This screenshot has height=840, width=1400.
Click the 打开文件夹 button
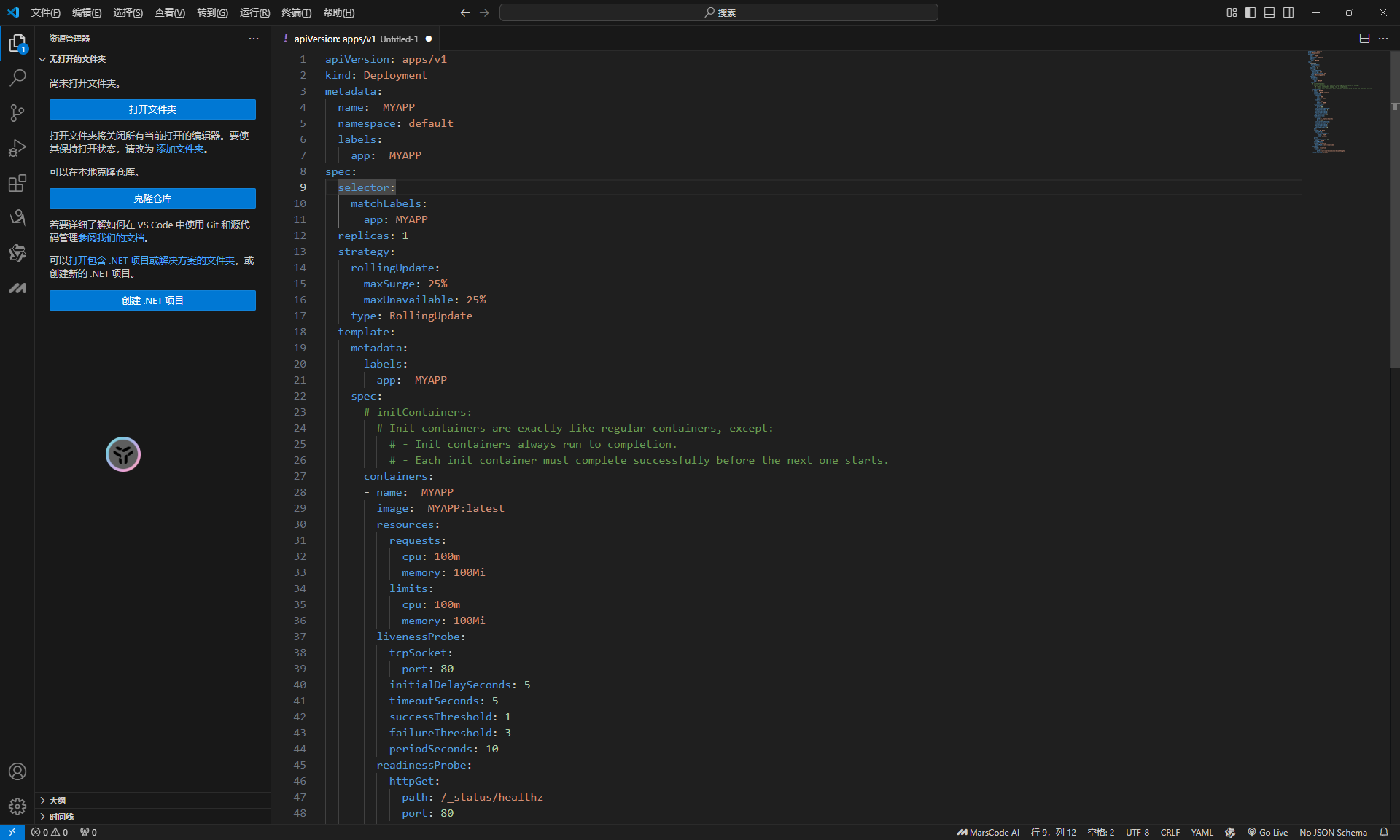point(152,109)
